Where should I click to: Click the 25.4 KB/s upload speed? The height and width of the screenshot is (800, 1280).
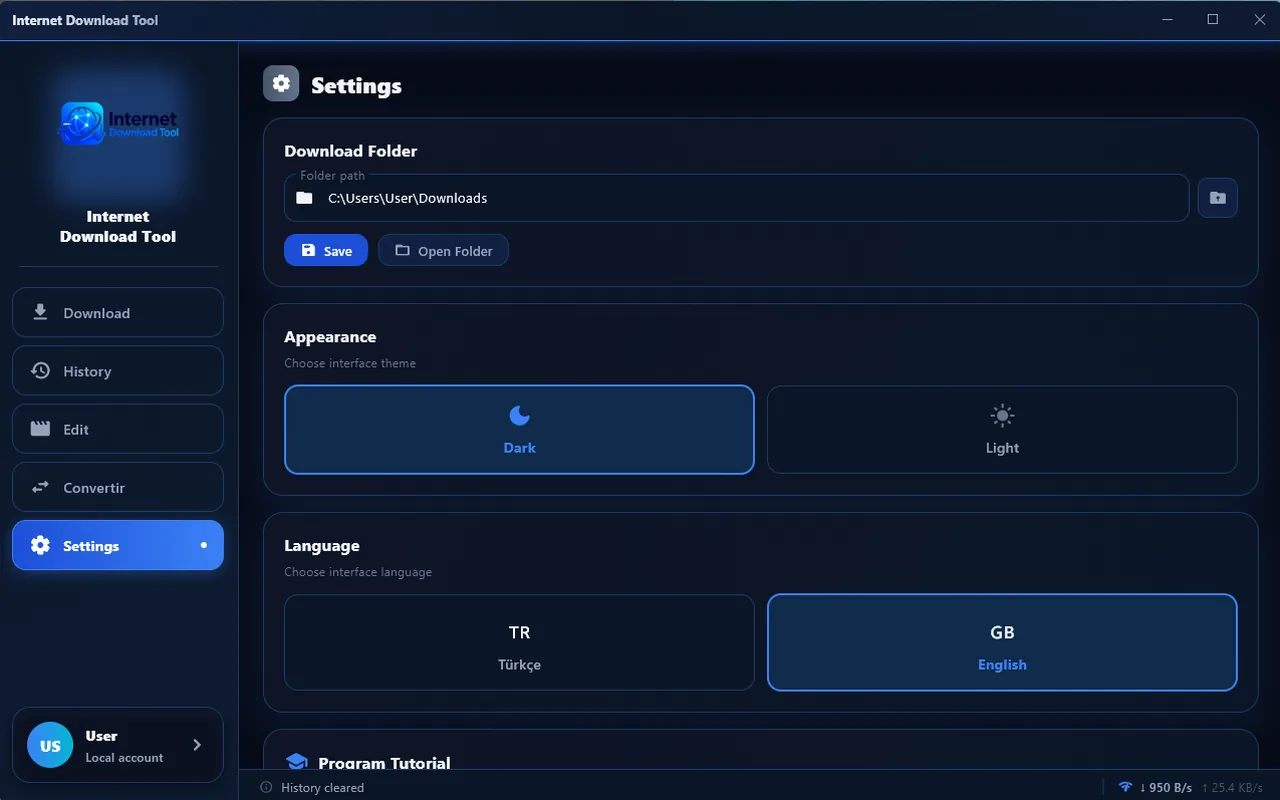coord(1233,787)
